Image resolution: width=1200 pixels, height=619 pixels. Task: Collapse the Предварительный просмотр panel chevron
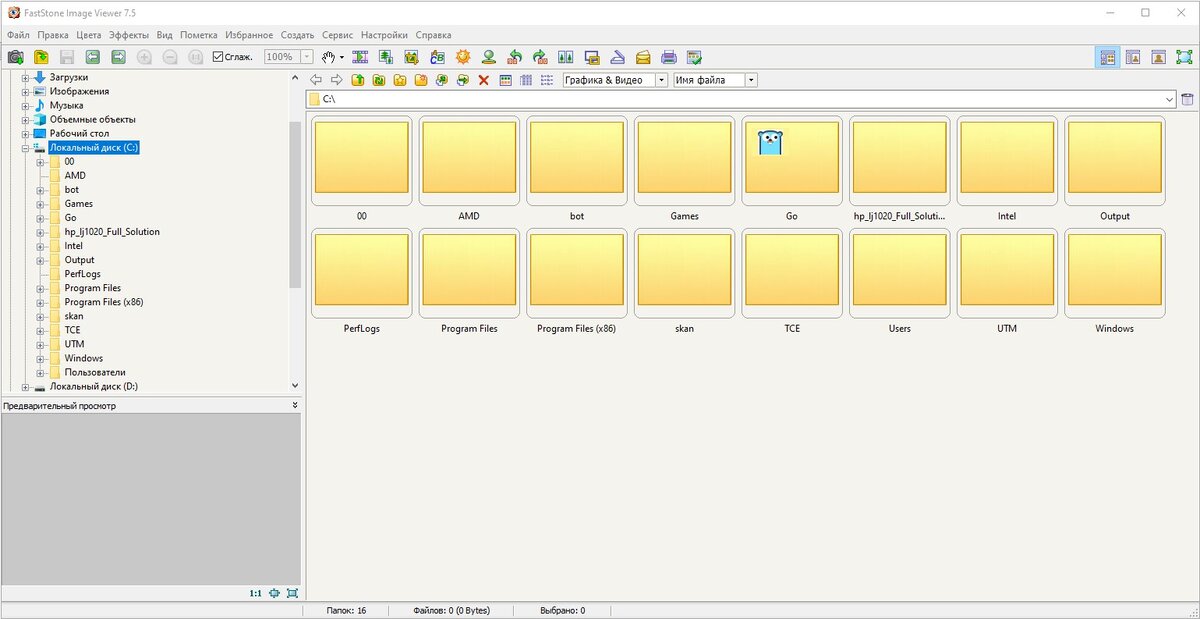pos(294,406)
